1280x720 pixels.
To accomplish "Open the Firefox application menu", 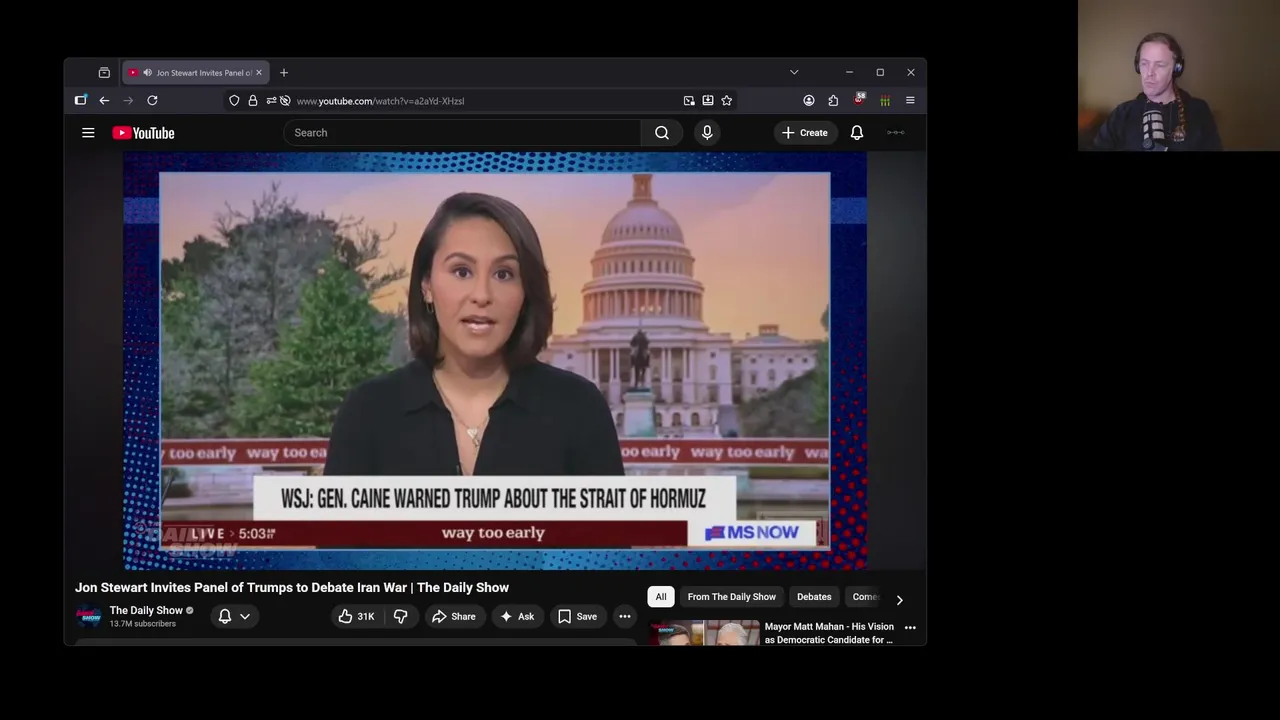I will pyautogui.click(x=910, y=101).
